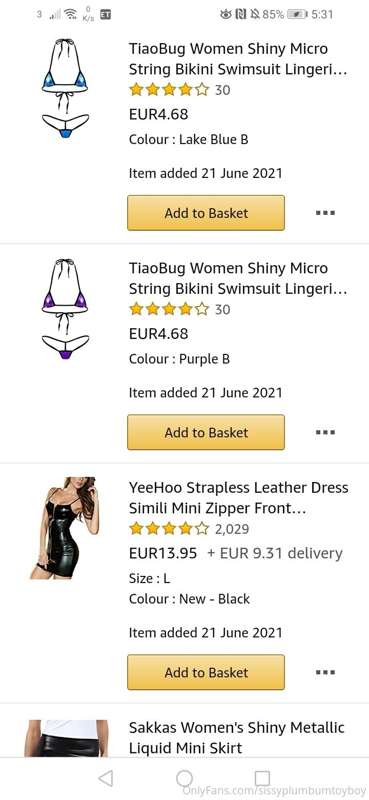Open Sakkas Shiny Metallic Liquid Mini Skirt

click(x=237, y=737)
